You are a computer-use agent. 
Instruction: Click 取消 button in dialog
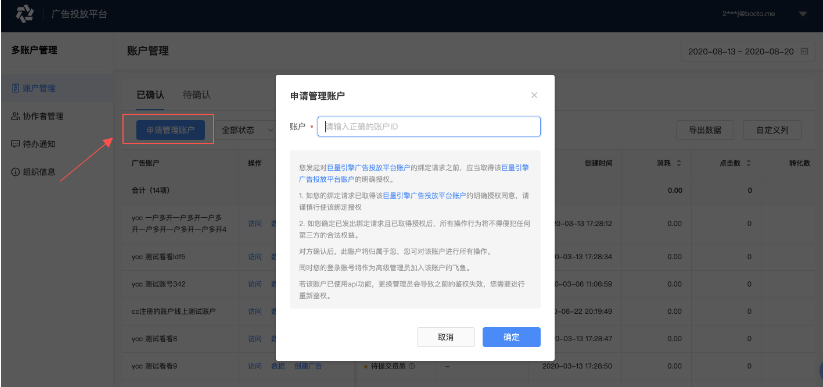[x=446, y=337]
